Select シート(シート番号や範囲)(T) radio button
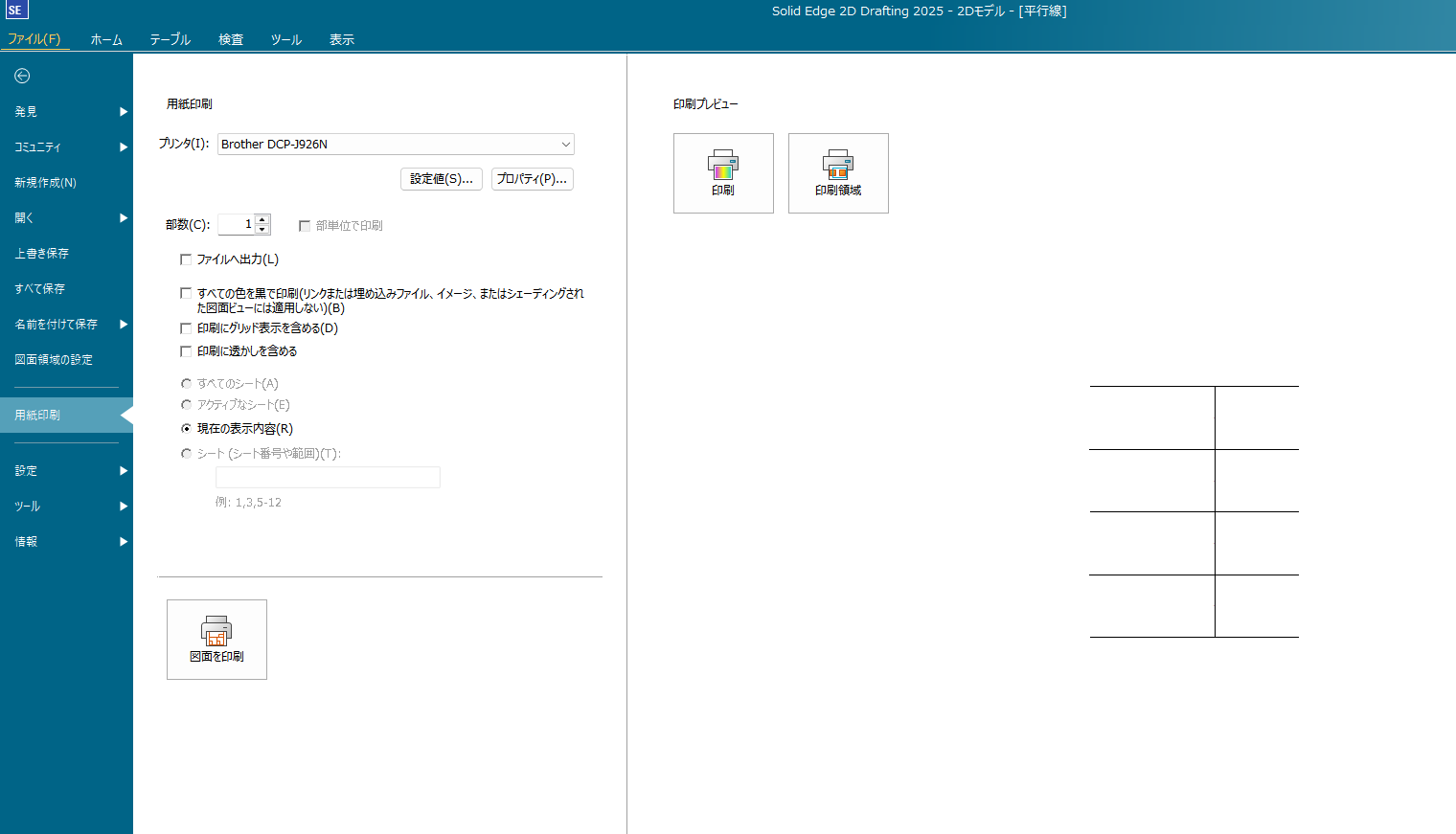Screen dimensions: 1456x834 186,454
